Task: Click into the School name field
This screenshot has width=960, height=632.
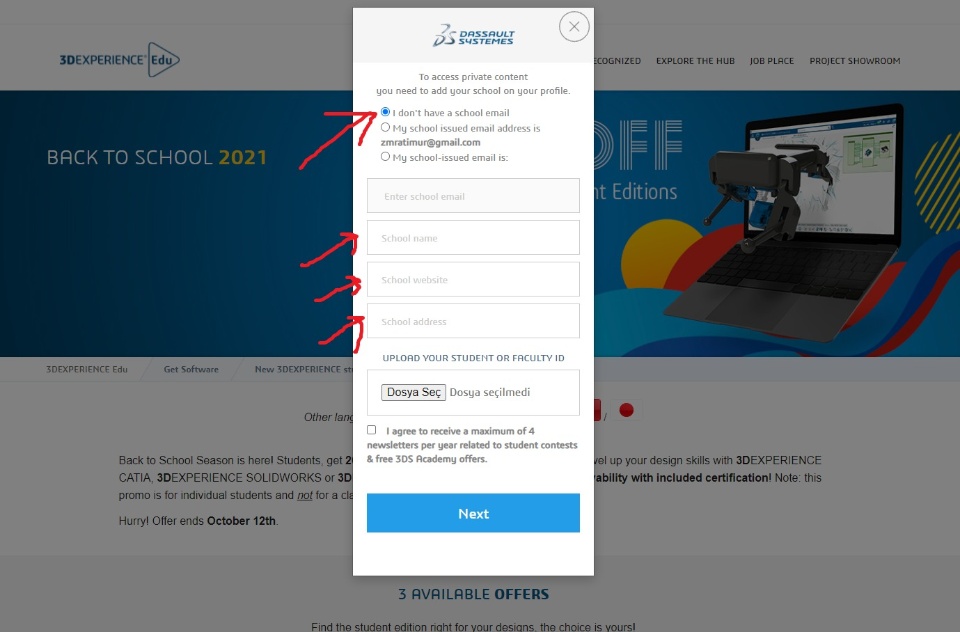Action: pyautogui.click(x=473, y=238)
